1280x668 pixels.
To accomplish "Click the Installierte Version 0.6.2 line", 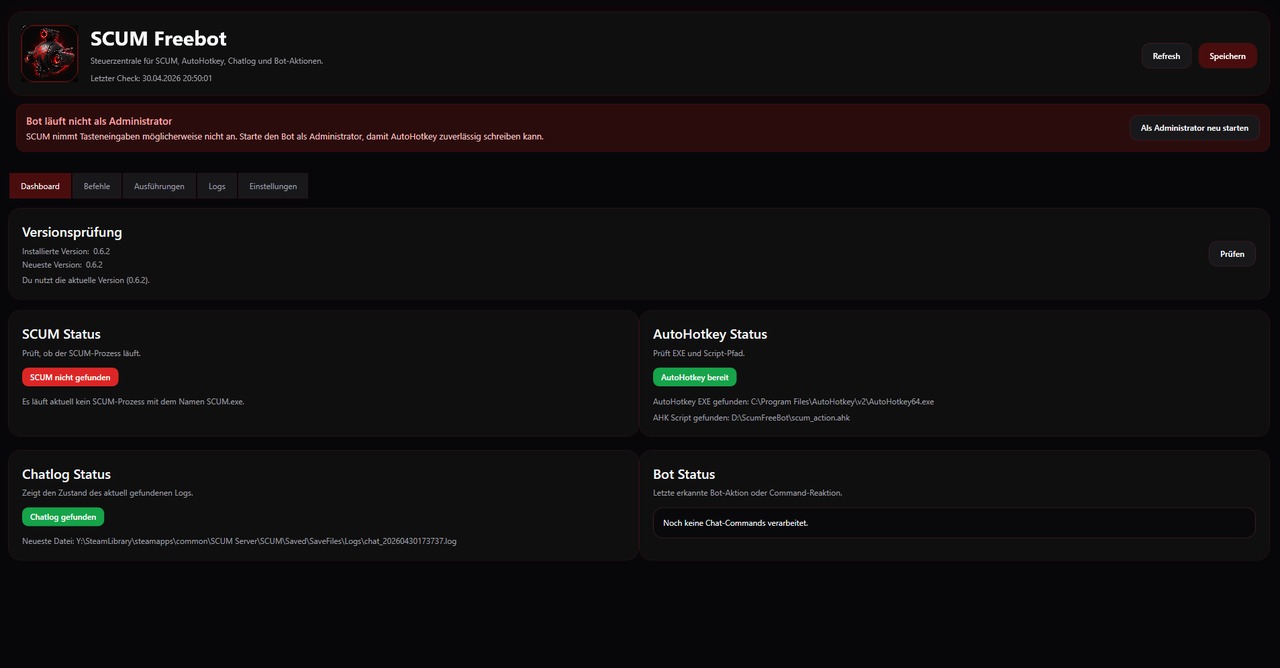I will pyautogui.click(x=66, y=252).
